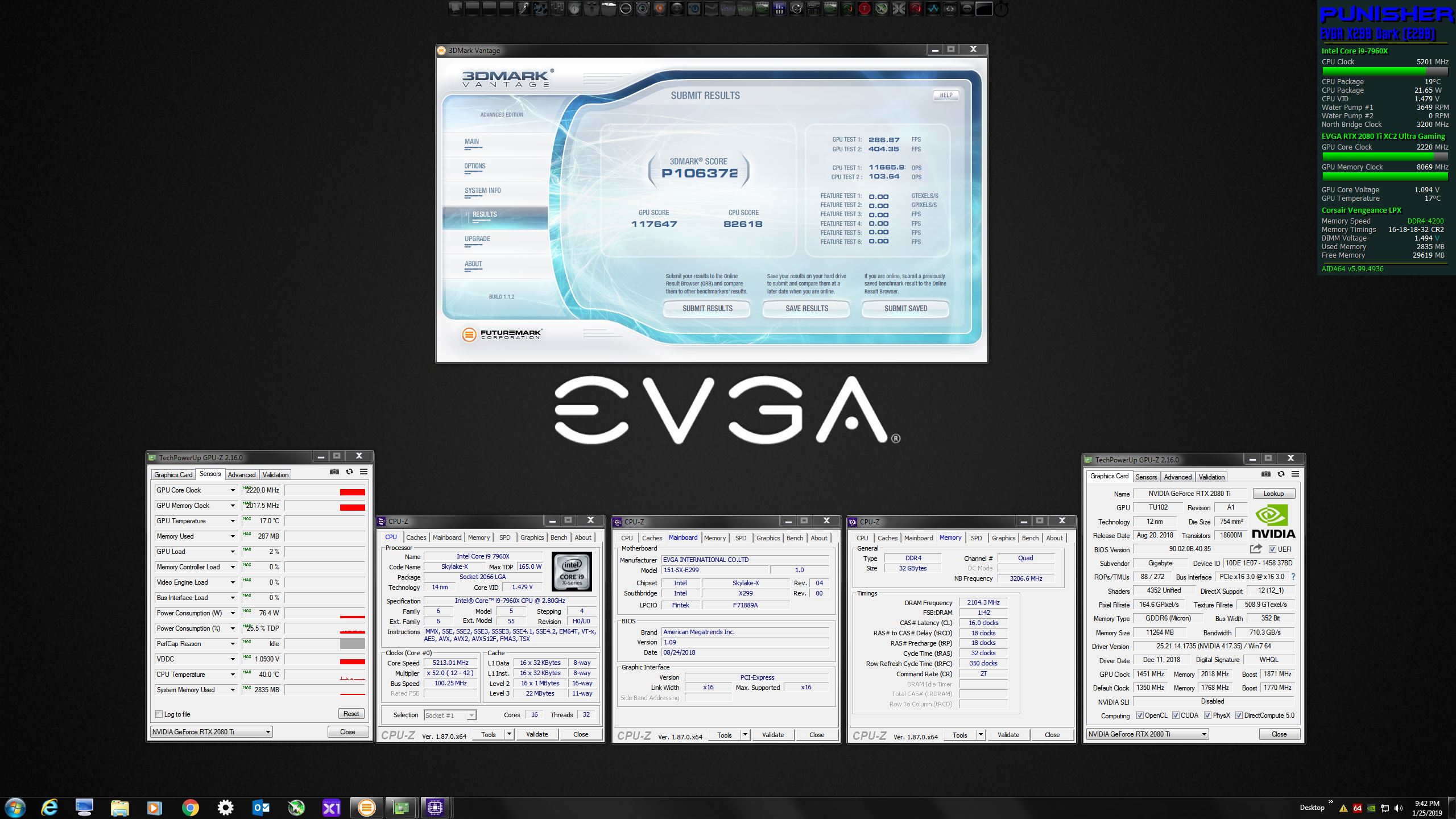Toggle the CUDA checkbox
Screen dimensions: 1456x819
tap(1176, 715)
